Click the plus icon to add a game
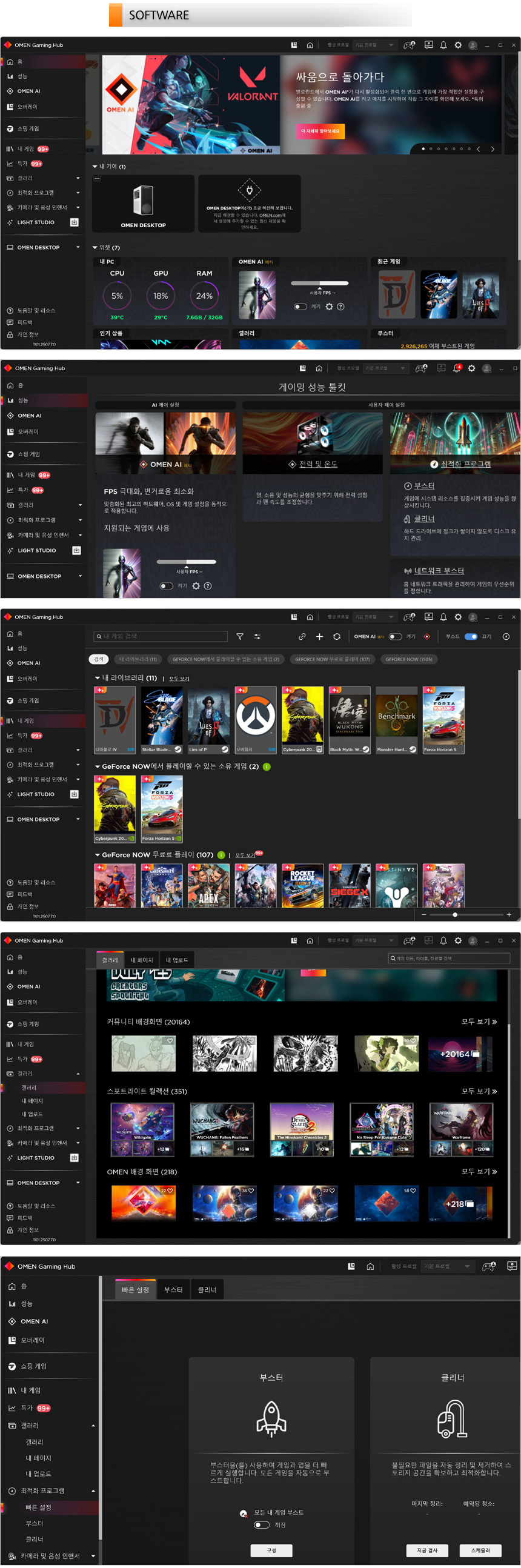Image resolution: width=521 pixels, height=1568 pixels. (x=319, y=637)
